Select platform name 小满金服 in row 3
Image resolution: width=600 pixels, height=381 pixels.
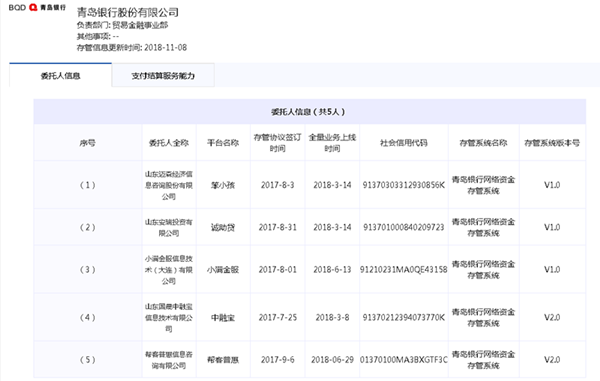point(223,270)
